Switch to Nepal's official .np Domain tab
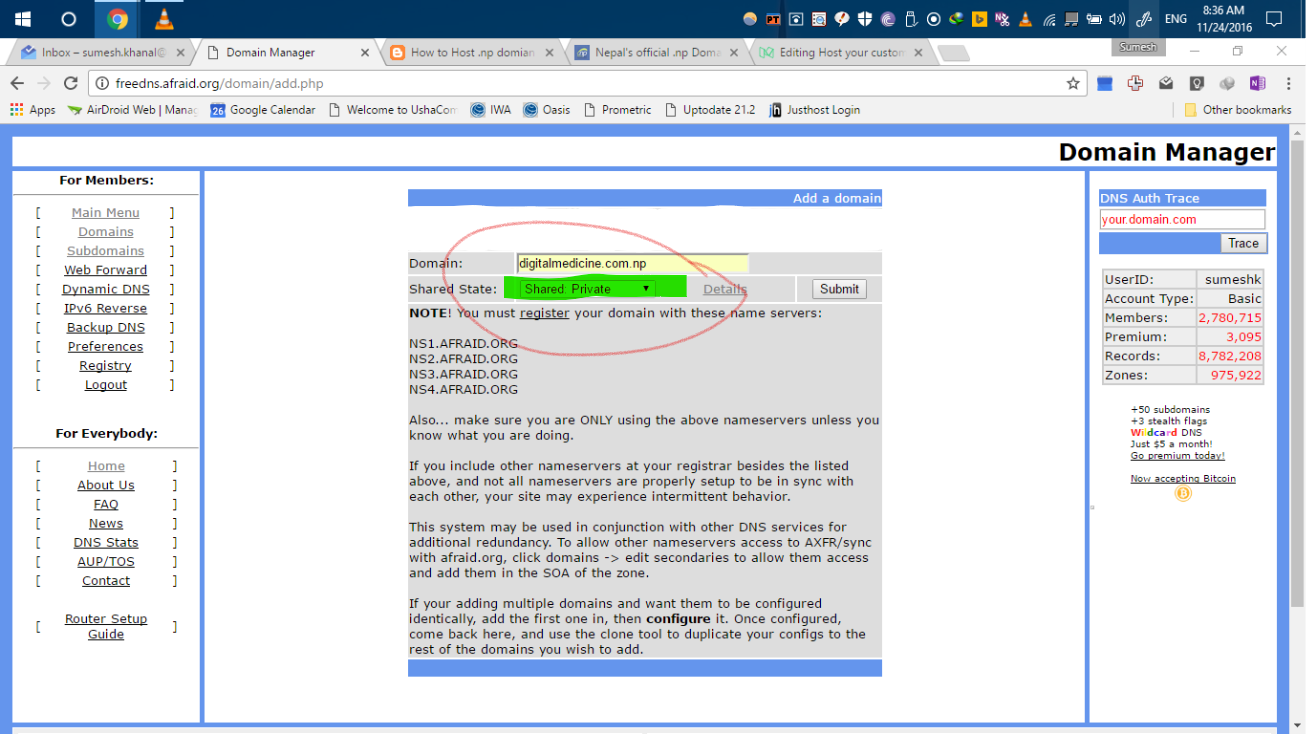Screen dimensions: 1306x734 click(x=655, y=52)
